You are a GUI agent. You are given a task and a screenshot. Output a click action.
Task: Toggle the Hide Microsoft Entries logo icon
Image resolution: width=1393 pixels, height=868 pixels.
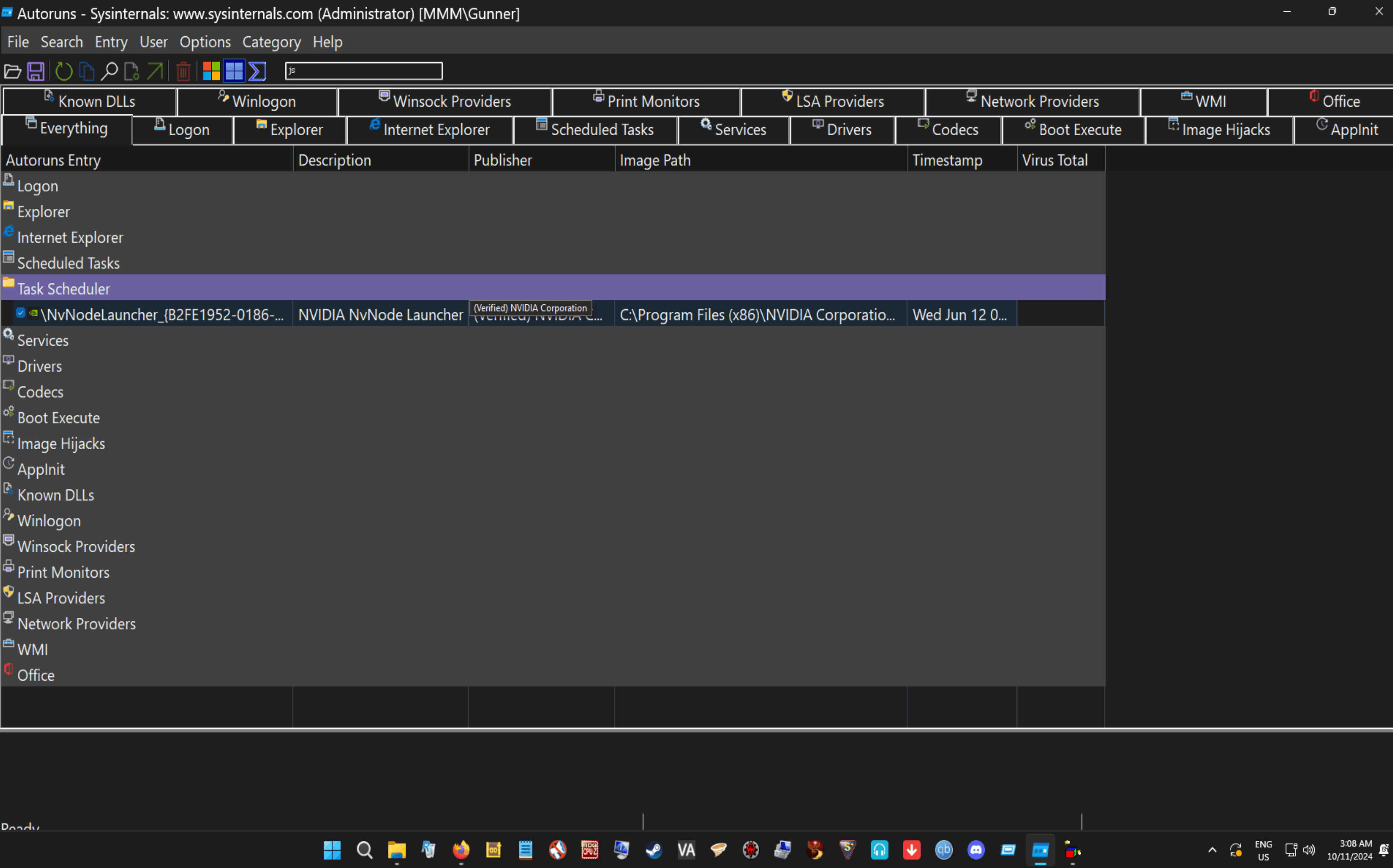211,71
